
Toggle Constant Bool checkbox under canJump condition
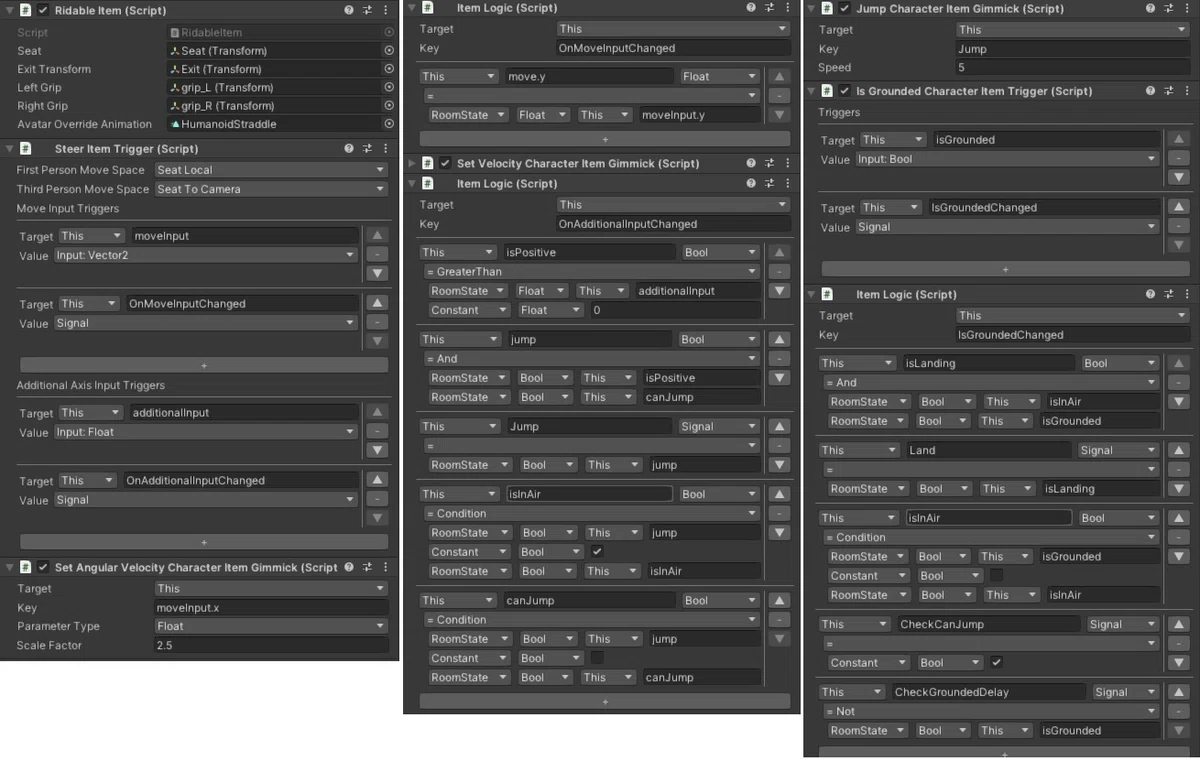597,658
